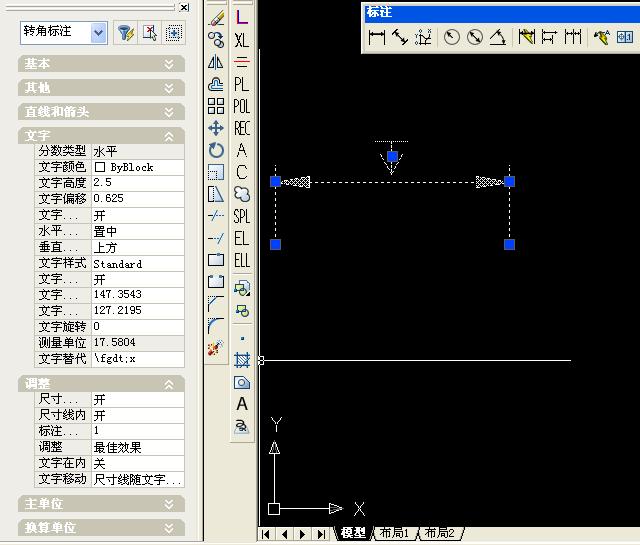The image size is (640, 545).
Task: Select the Explode tool
Action: tap(216, 348)
